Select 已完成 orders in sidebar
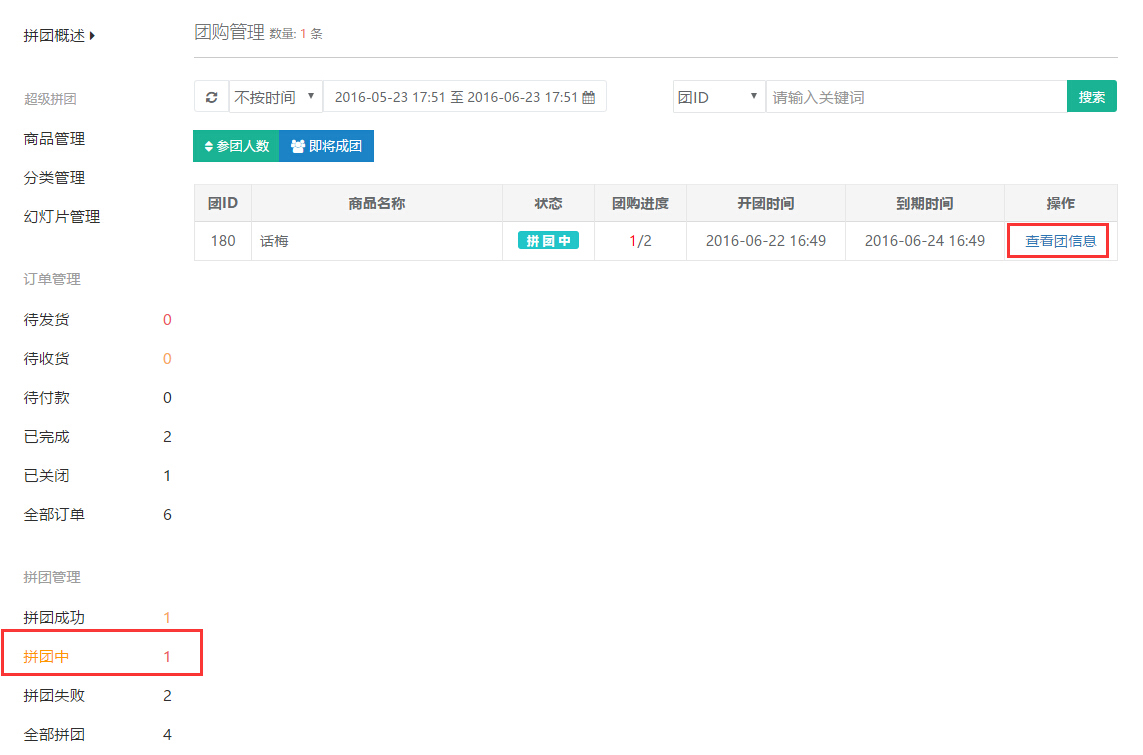Image resolution: width=1143 pixels, height=755 pixels. pos(47,437)
